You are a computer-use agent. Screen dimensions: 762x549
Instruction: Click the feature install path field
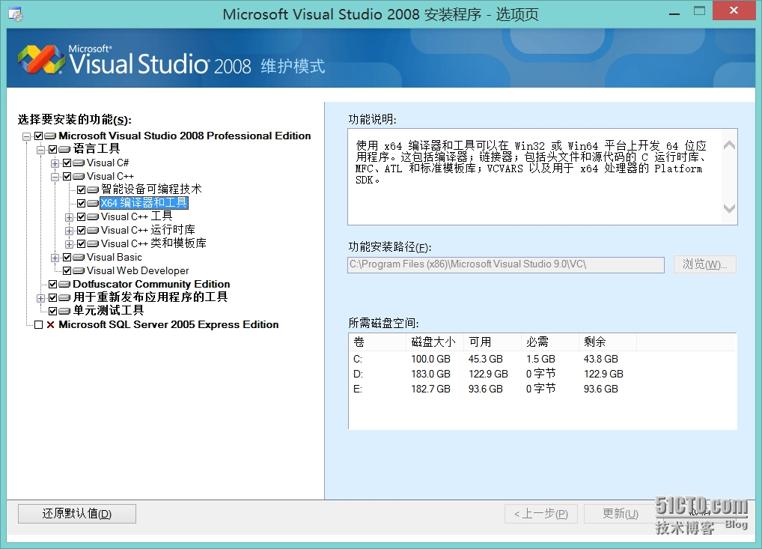pyautogui.click(x=505, y=265)
